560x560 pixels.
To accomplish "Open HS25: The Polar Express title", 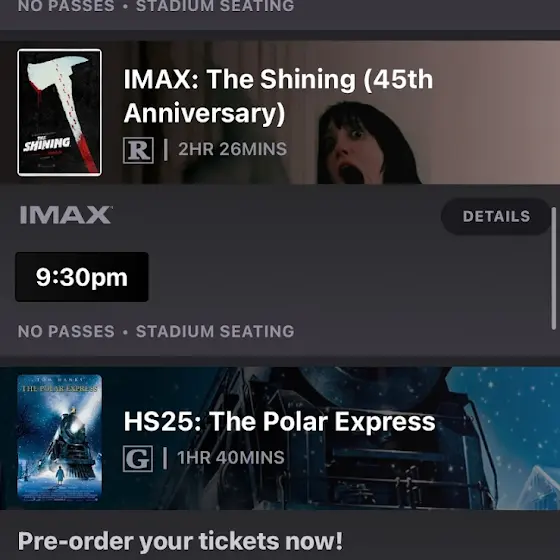I will pos(279,421).
